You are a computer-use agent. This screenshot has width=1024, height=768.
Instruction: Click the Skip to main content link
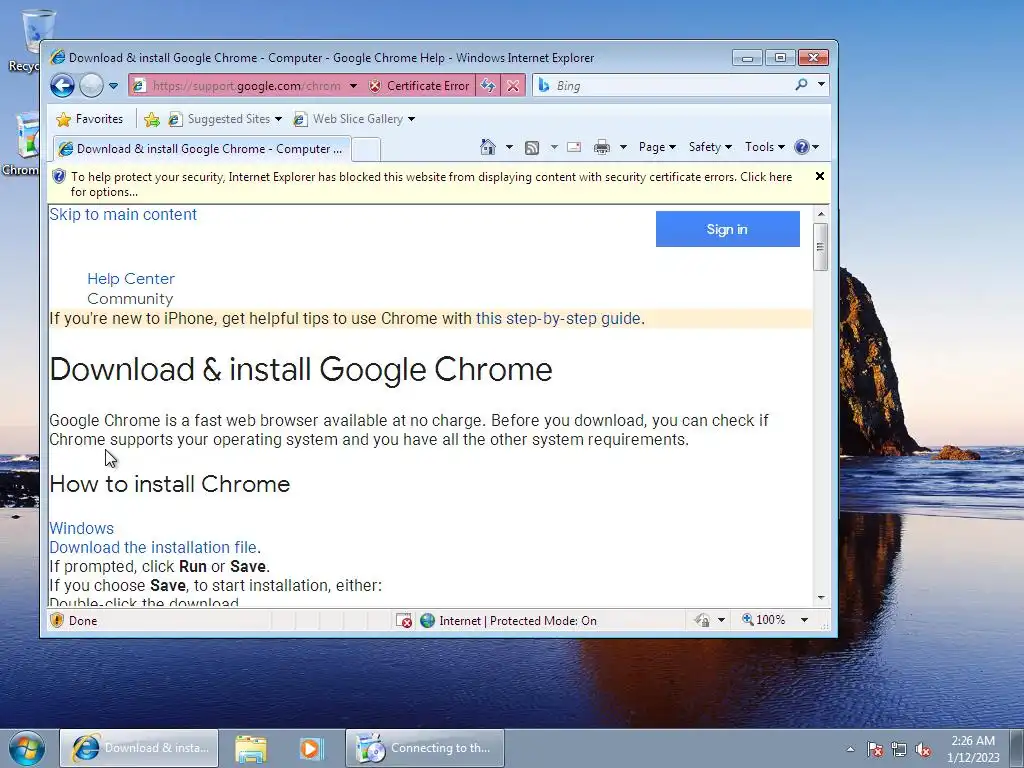click(123, 215)
